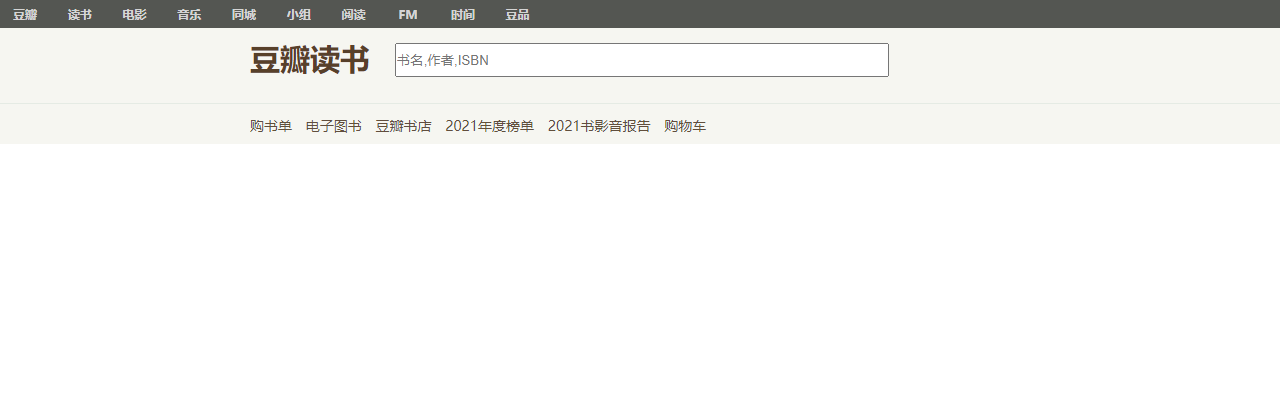Open the 2021书影音报告 link
Image resolution: width=1280 pixels, height=407 pixels.
pyautogui.click(x=599, y=126)
